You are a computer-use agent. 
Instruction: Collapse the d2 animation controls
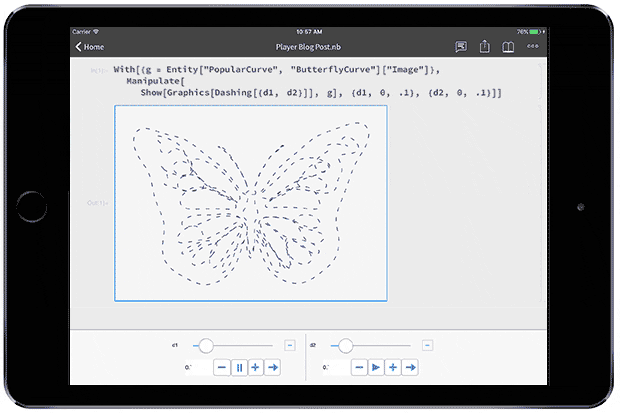tap(428, 345)
